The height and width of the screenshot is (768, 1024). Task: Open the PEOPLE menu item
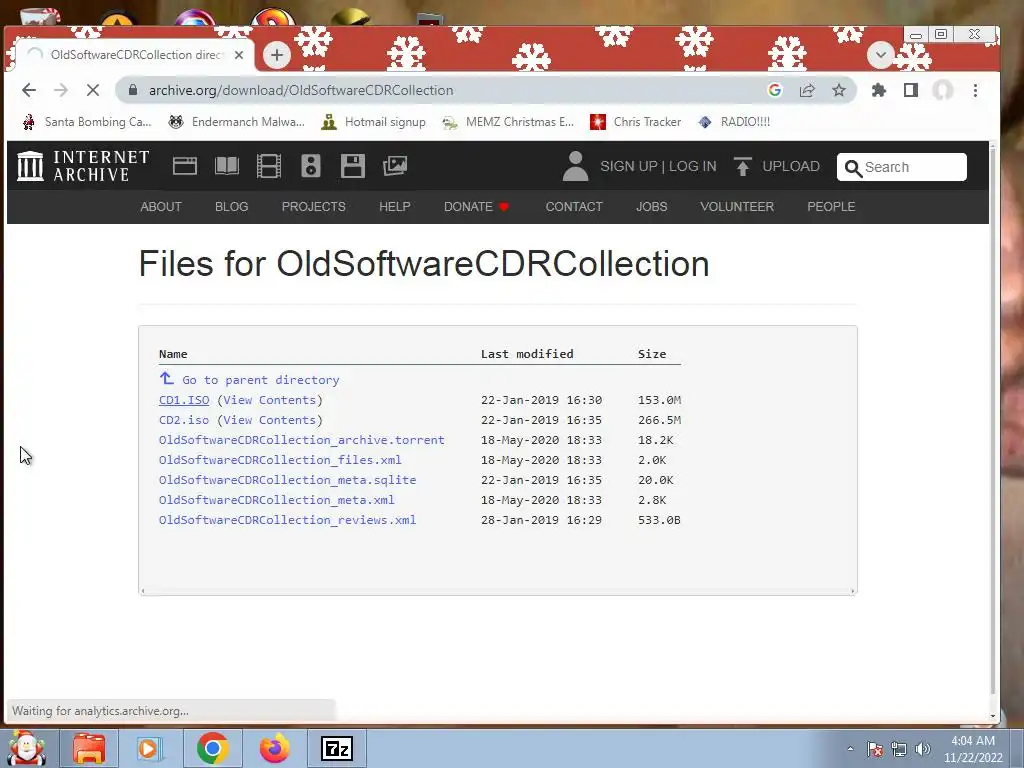tap(831, 207)
